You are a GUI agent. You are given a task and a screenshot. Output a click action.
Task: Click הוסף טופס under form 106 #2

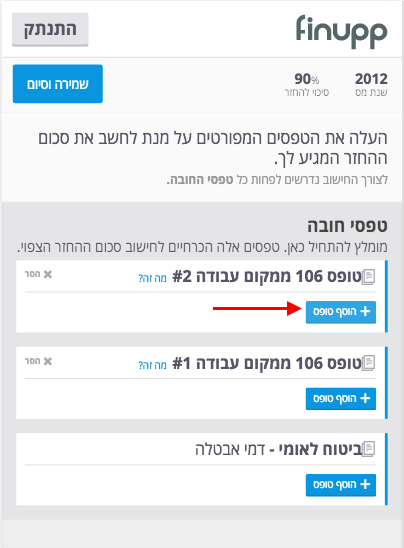coord(341,312)
